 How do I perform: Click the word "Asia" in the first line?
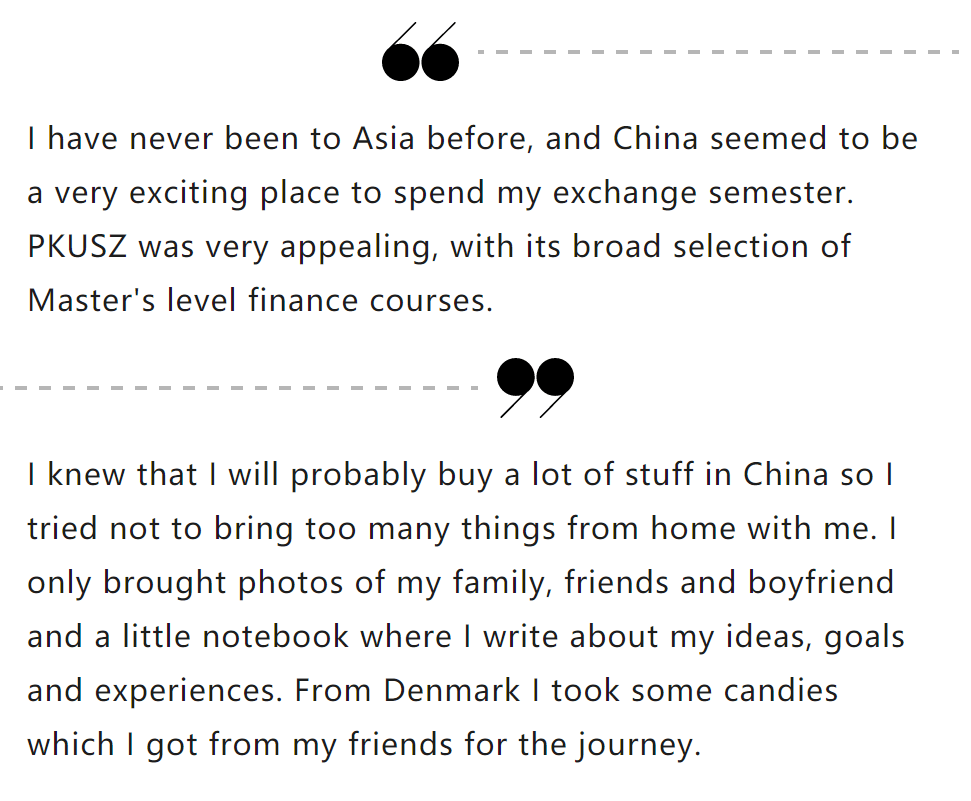click(385, 139)
